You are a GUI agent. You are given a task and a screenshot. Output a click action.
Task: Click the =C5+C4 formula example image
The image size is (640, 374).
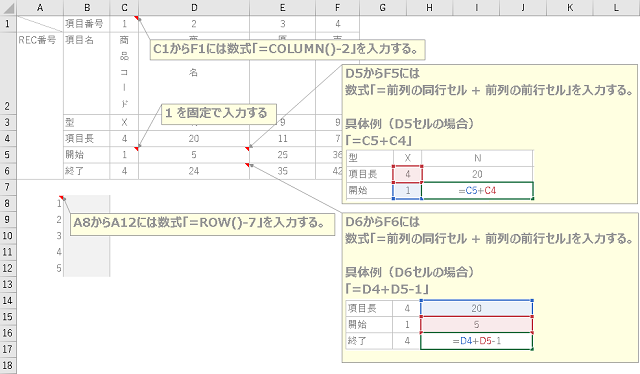440,175
